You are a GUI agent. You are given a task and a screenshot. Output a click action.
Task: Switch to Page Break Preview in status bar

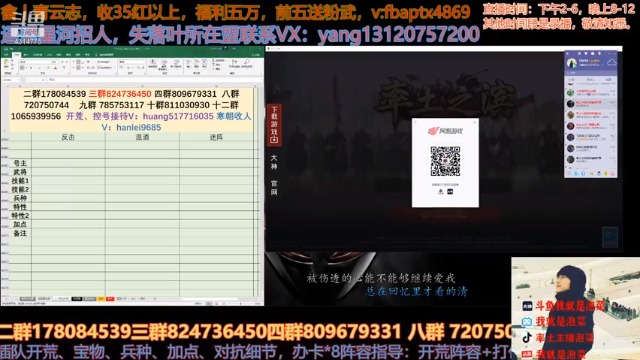(224, 304)
